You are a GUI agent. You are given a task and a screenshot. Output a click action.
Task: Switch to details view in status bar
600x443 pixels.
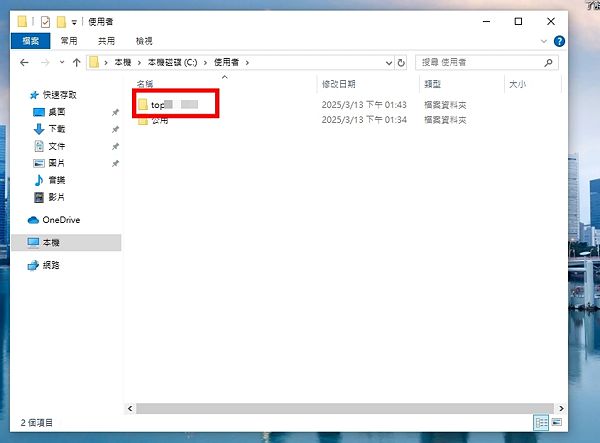tap(541, 423)
